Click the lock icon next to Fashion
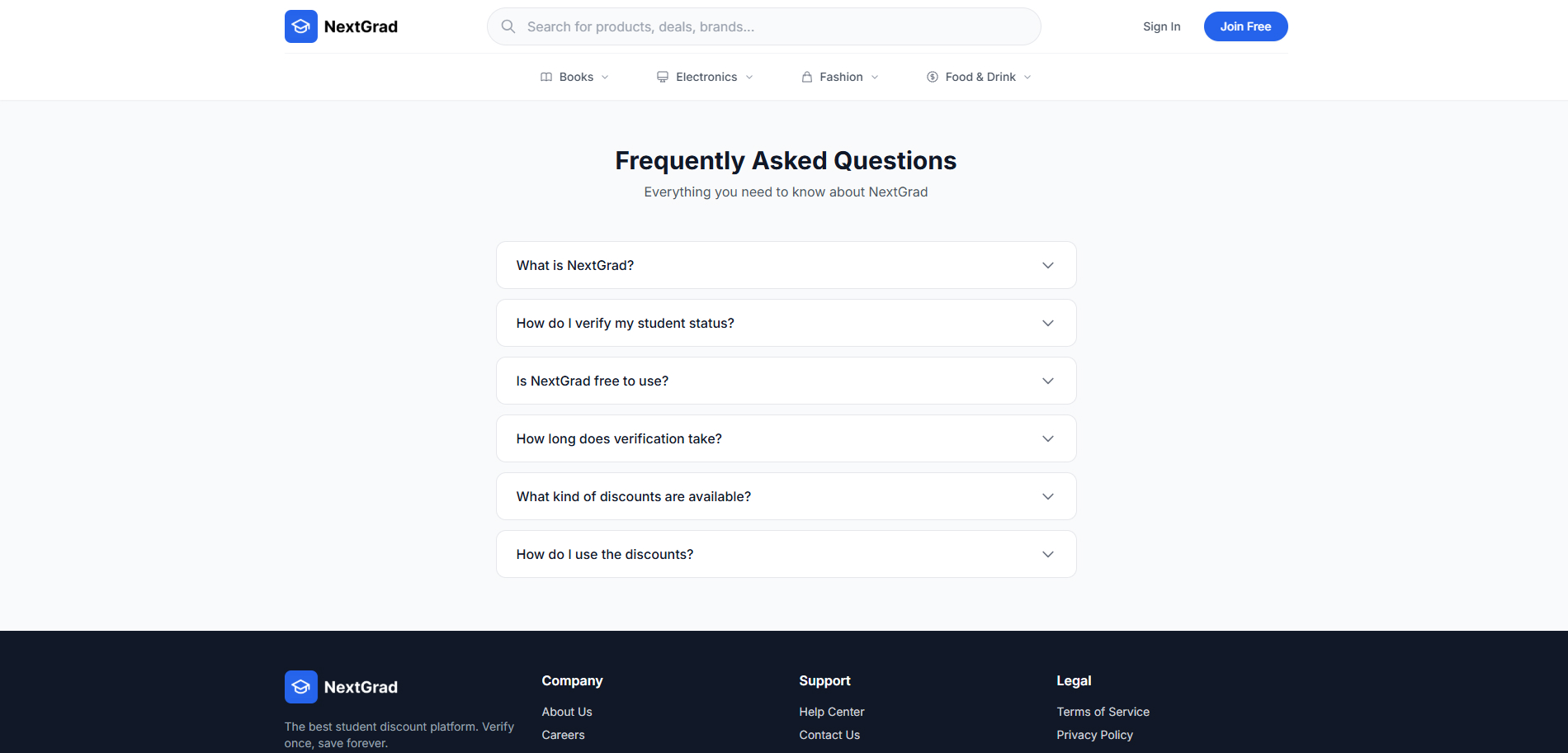1568x753 pixels. 806,76
